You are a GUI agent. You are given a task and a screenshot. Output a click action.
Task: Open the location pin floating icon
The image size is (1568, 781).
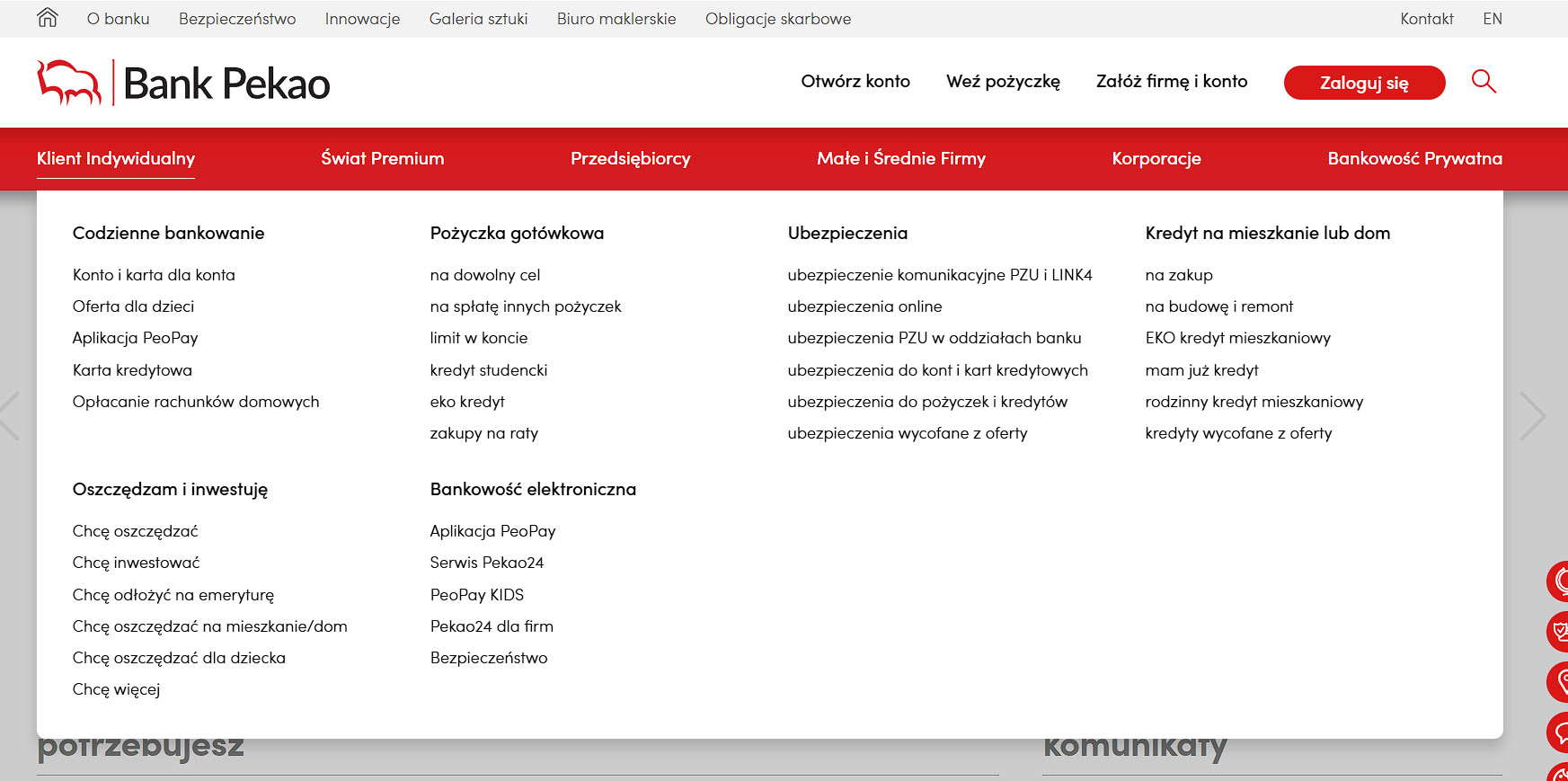[1558, 682]
